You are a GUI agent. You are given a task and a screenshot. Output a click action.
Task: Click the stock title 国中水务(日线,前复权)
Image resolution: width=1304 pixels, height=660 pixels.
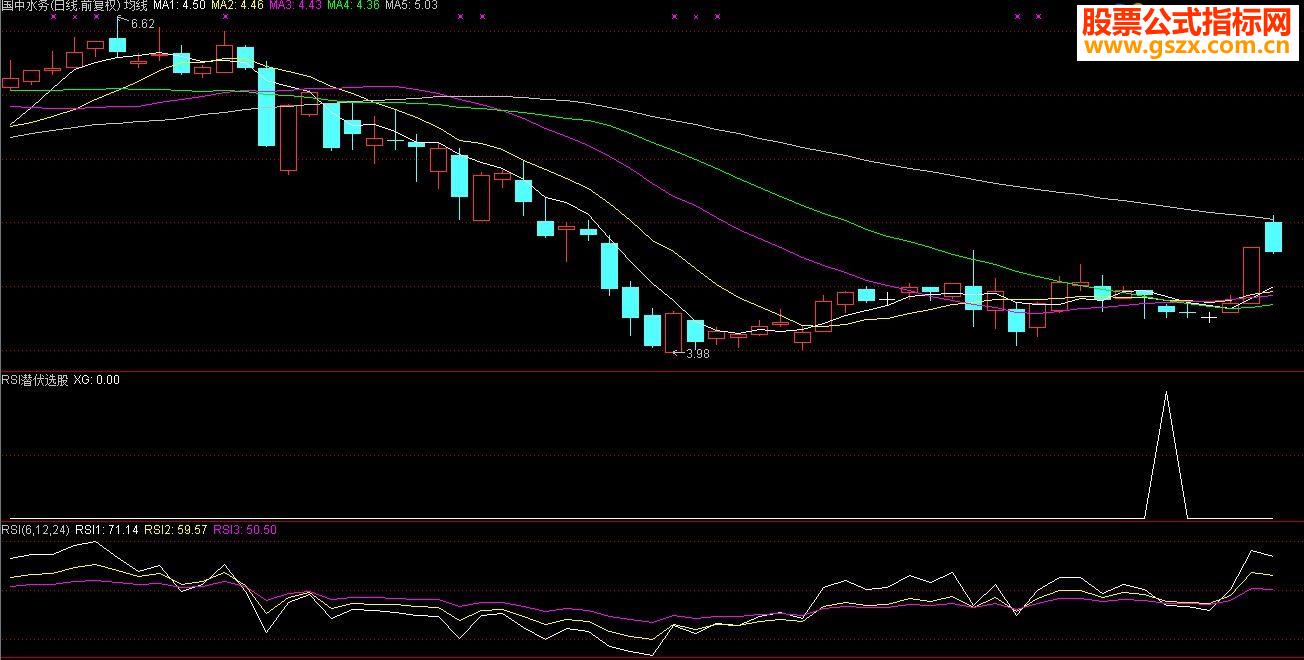(60, 6)
